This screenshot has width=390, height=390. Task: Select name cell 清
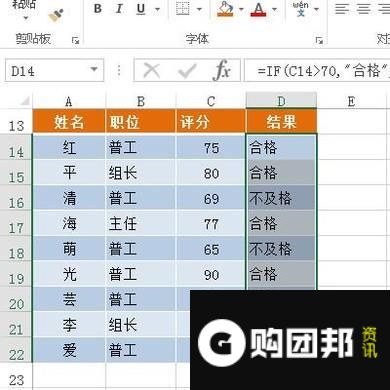(69, 198)
